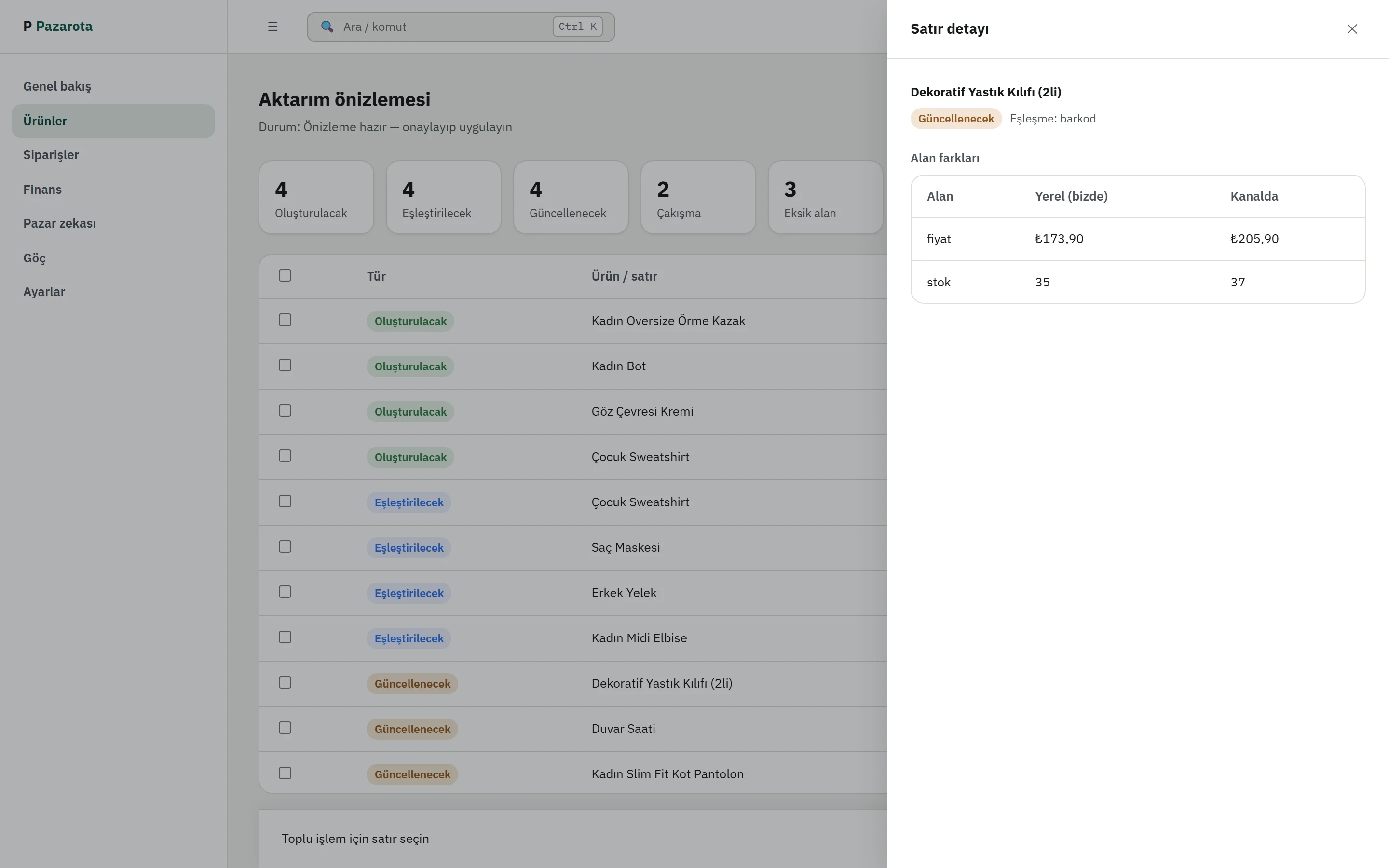Click the ₺173,90 local price value

(1059, 239)
